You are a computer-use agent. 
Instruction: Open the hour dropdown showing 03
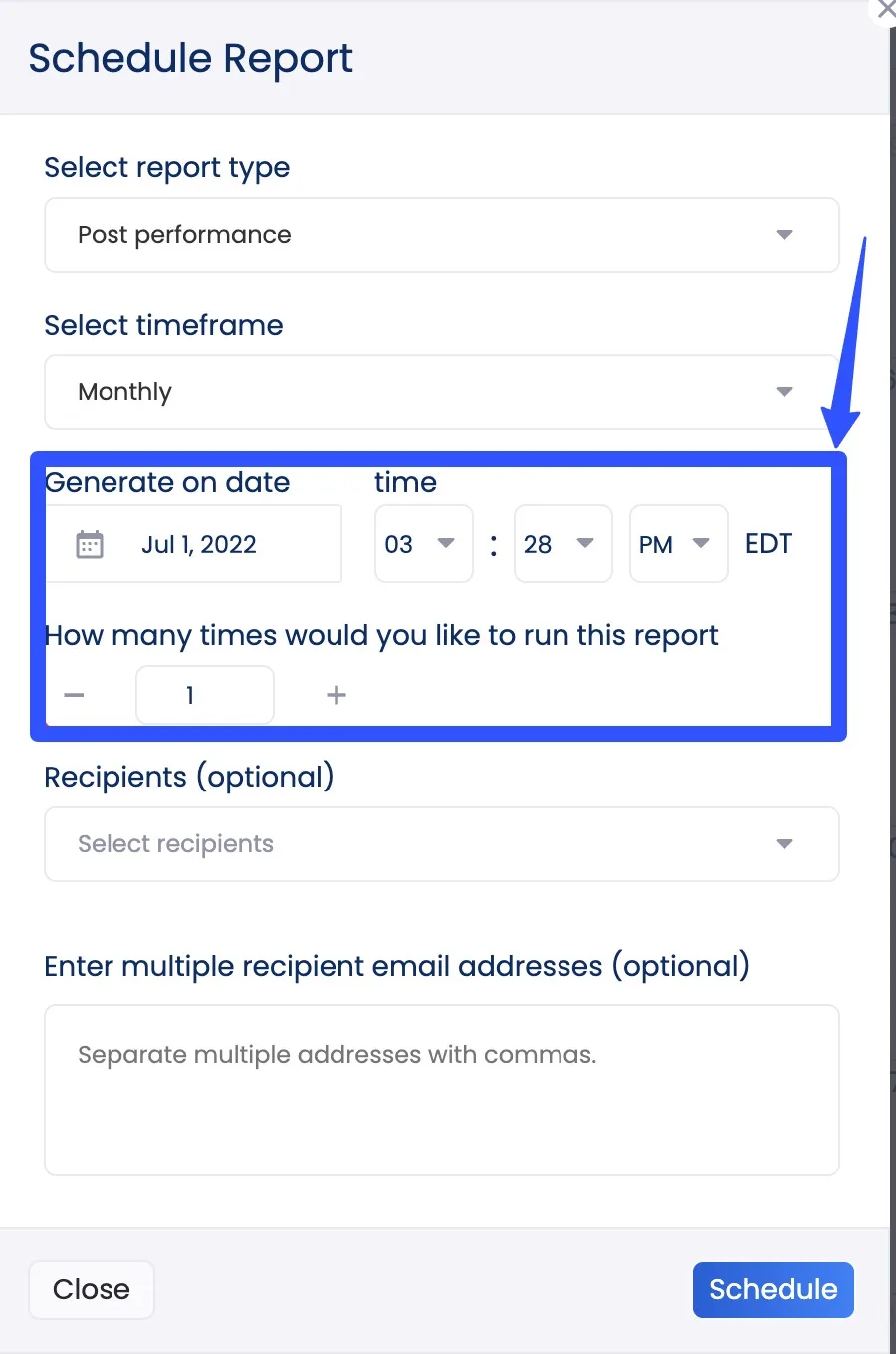(x=423, y=544)
